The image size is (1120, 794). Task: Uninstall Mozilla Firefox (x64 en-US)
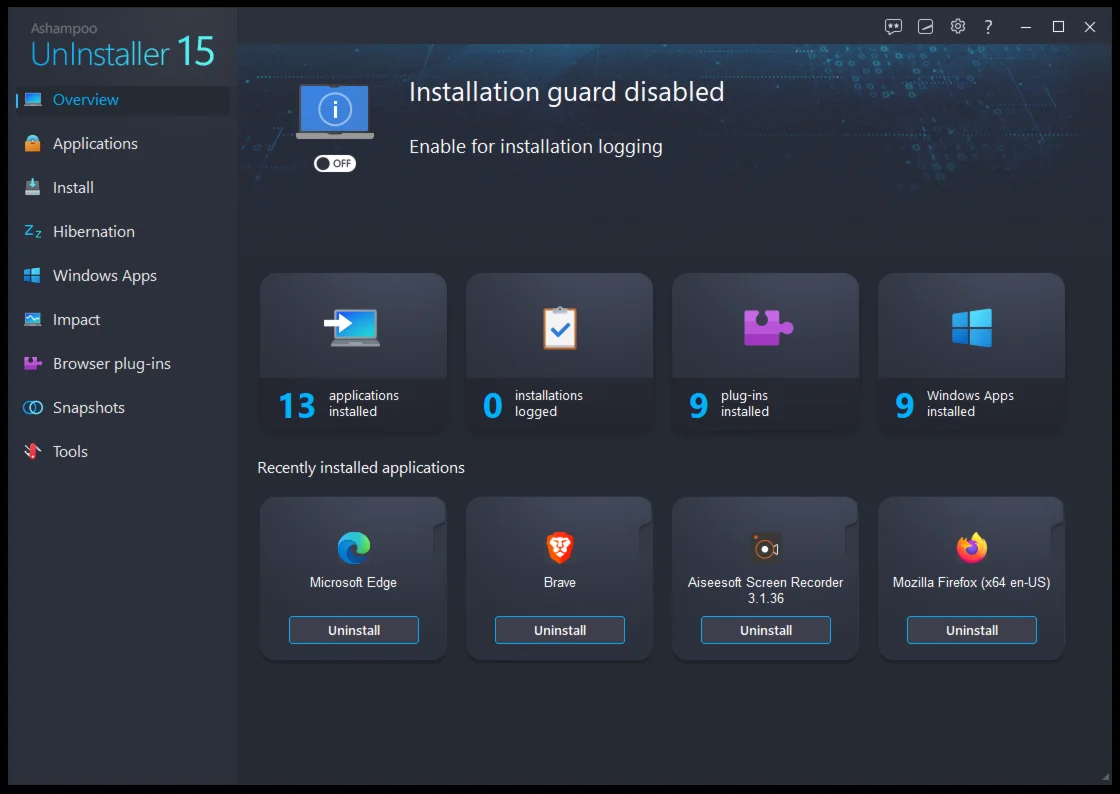coord(971,630)
